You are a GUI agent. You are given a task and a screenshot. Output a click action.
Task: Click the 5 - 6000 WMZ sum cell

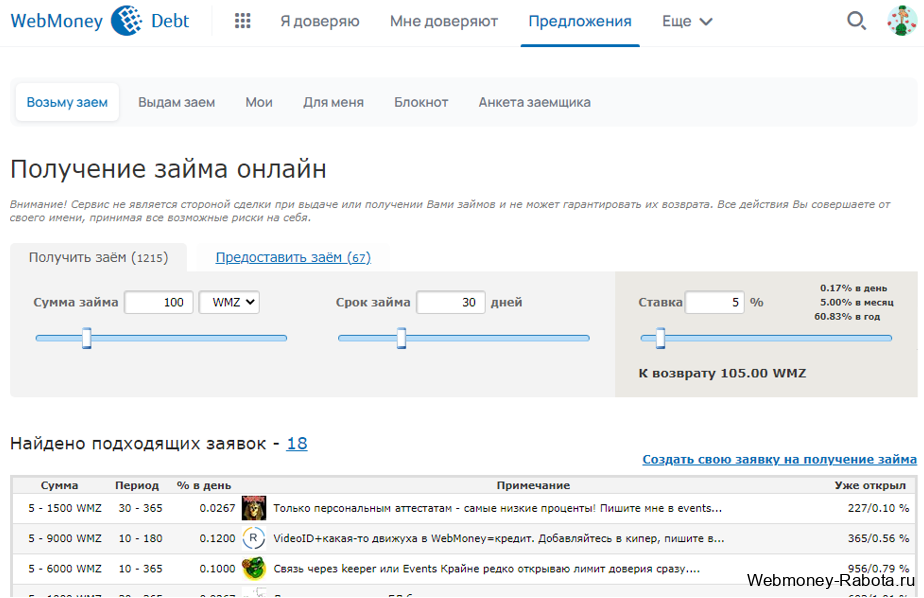[65, 569]
